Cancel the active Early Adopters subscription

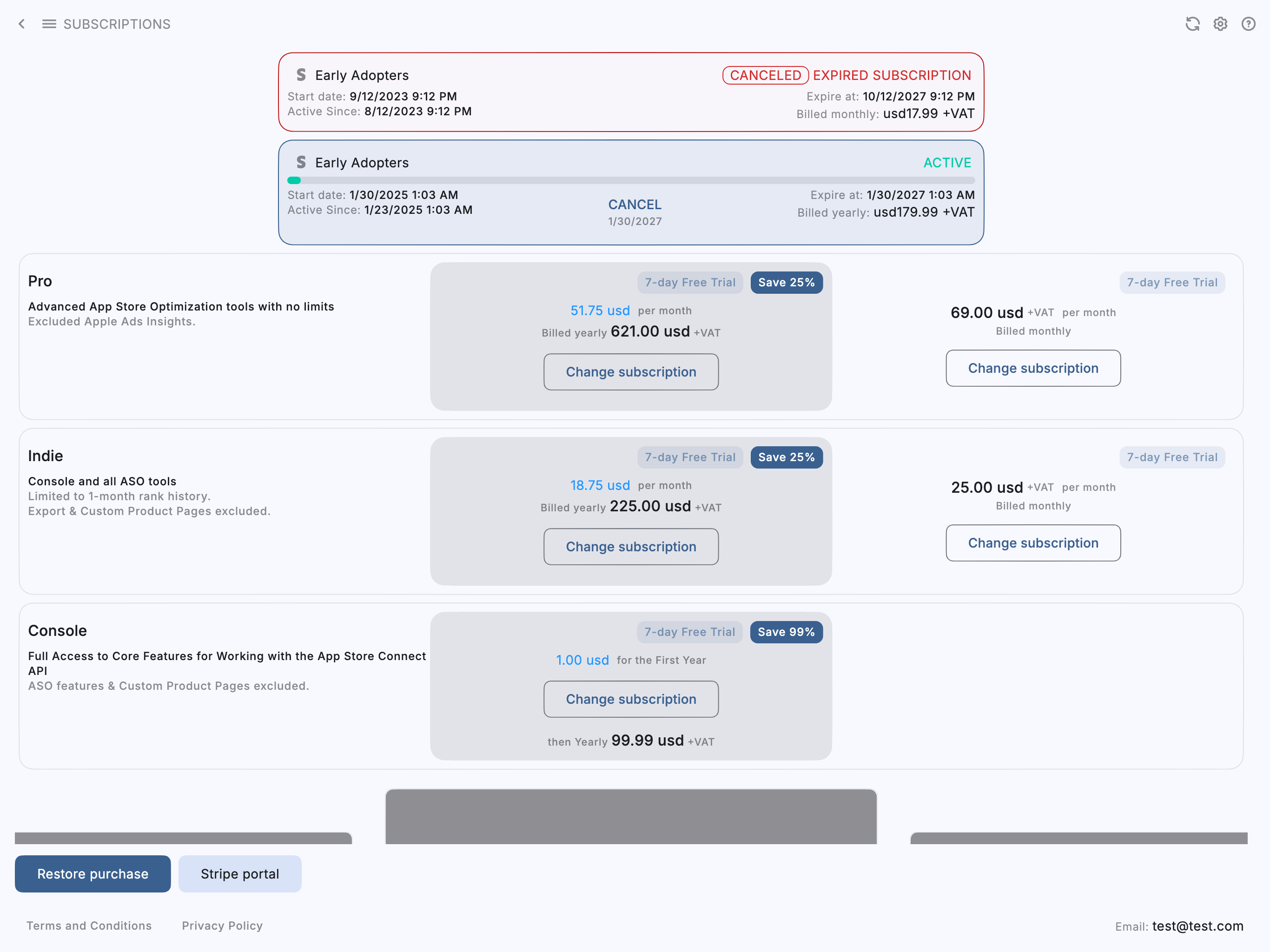click(x=635, y=205)
